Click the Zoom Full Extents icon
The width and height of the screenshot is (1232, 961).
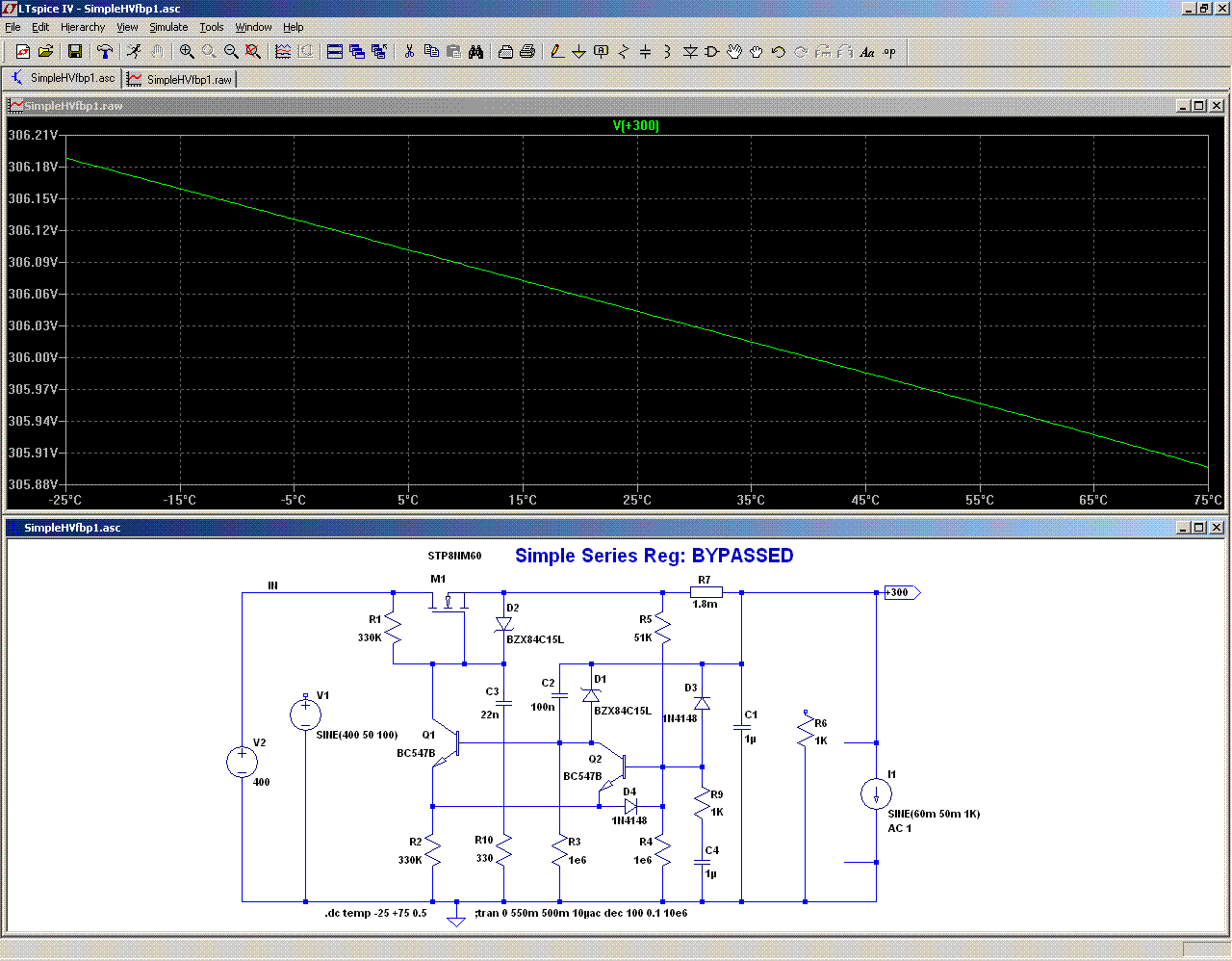click(253, 52)
